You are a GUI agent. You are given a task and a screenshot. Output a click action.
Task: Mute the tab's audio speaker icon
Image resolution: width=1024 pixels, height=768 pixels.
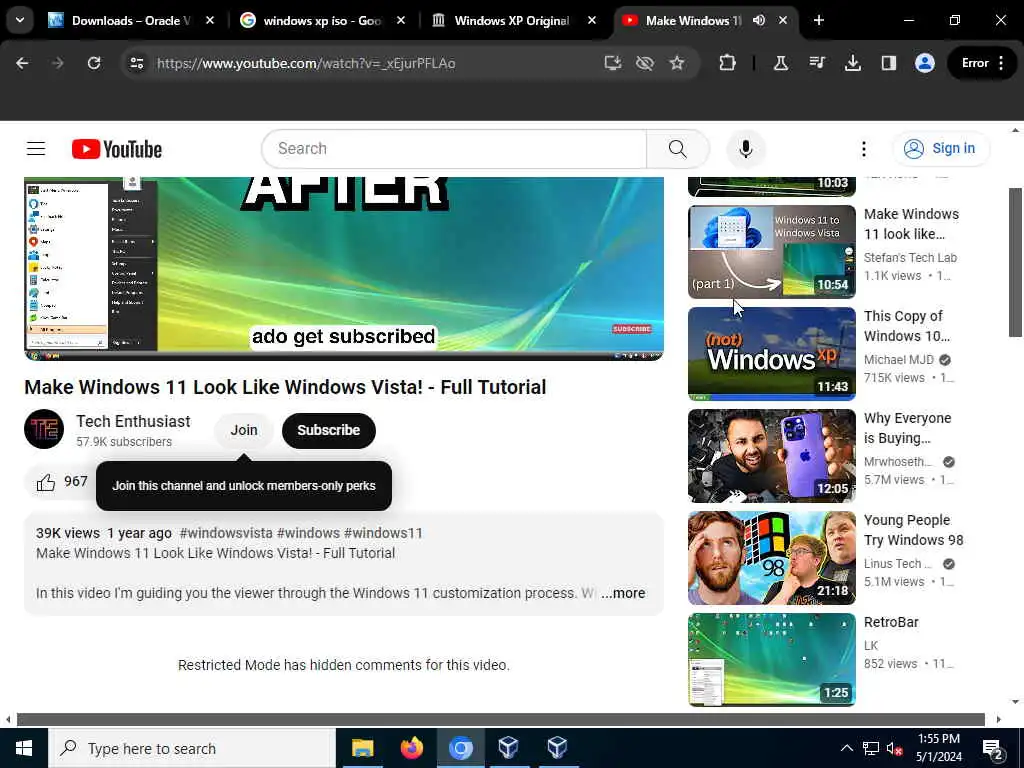[x=758, y=20]
